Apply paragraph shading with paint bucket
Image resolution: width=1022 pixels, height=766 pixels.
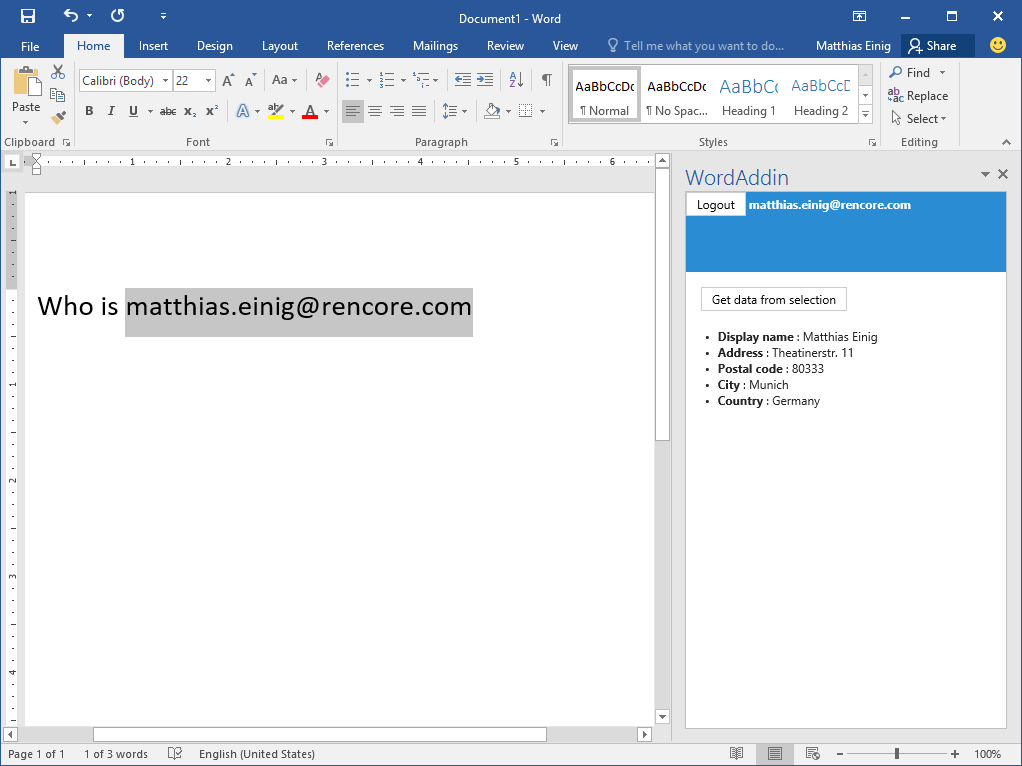point(493,111)
